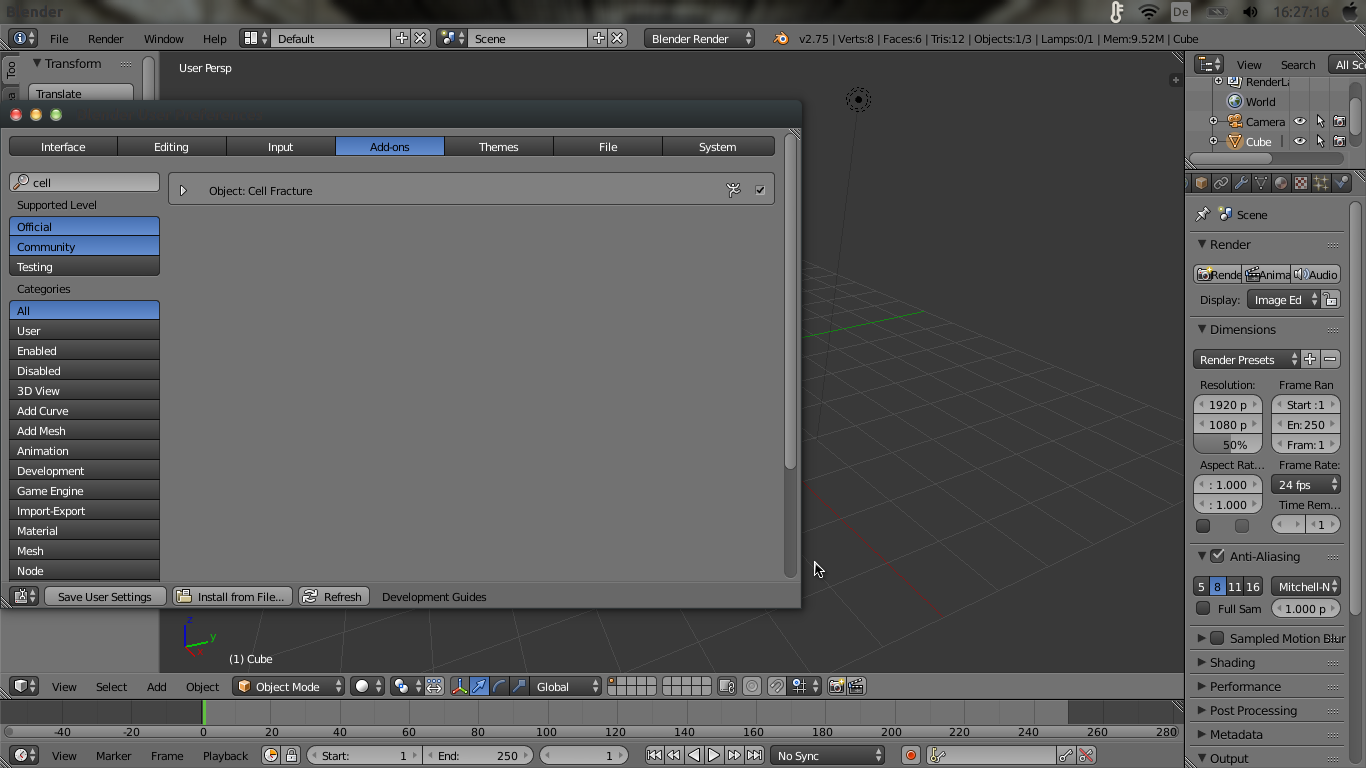The width and height of the screenshot is (1366, 768).
Task: Open the Render properties tab icon
Action: (x=1189, y=182)
